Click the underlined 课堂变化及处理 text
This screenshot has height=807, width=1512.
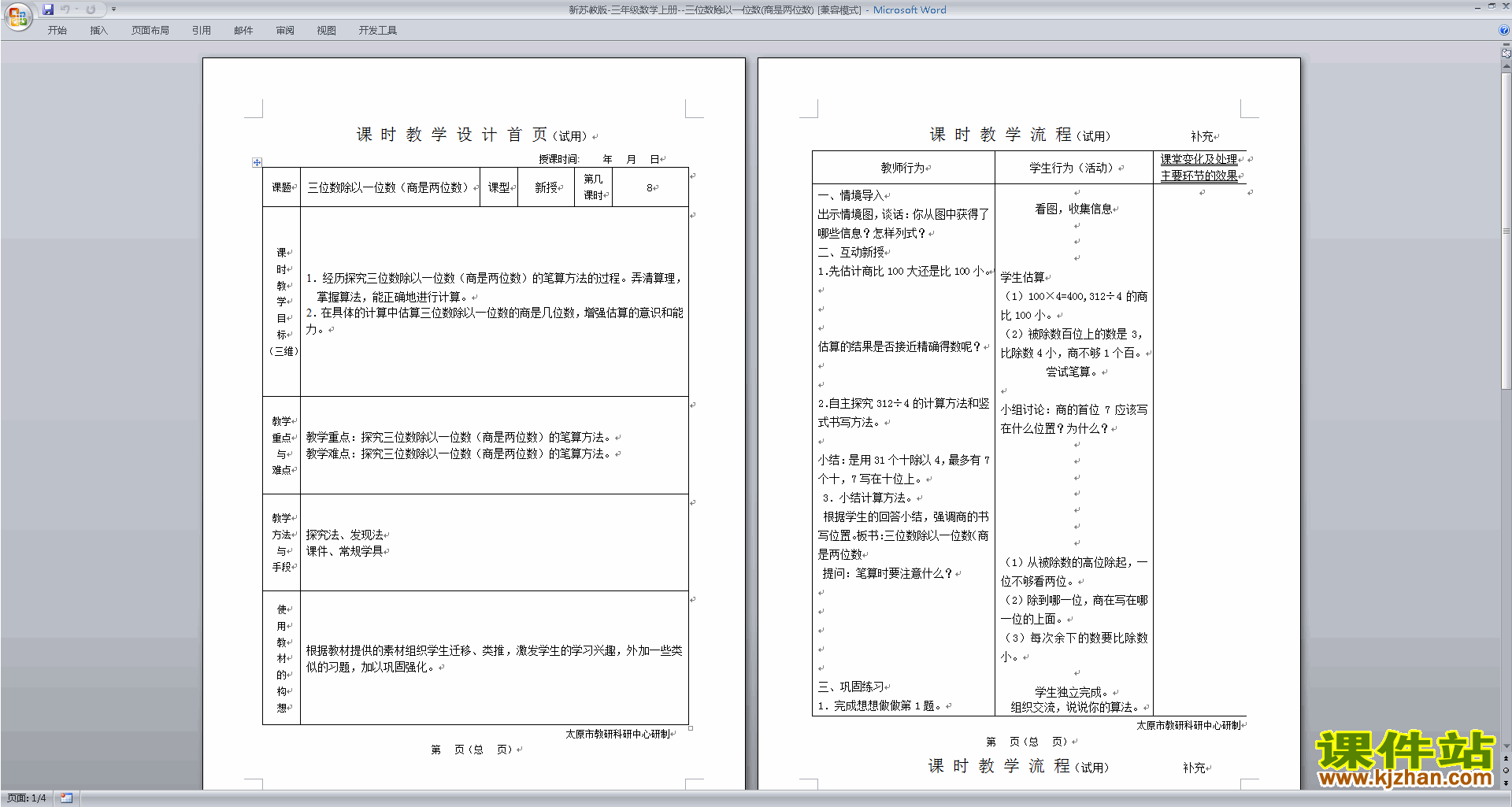(x=1199, y=159)
